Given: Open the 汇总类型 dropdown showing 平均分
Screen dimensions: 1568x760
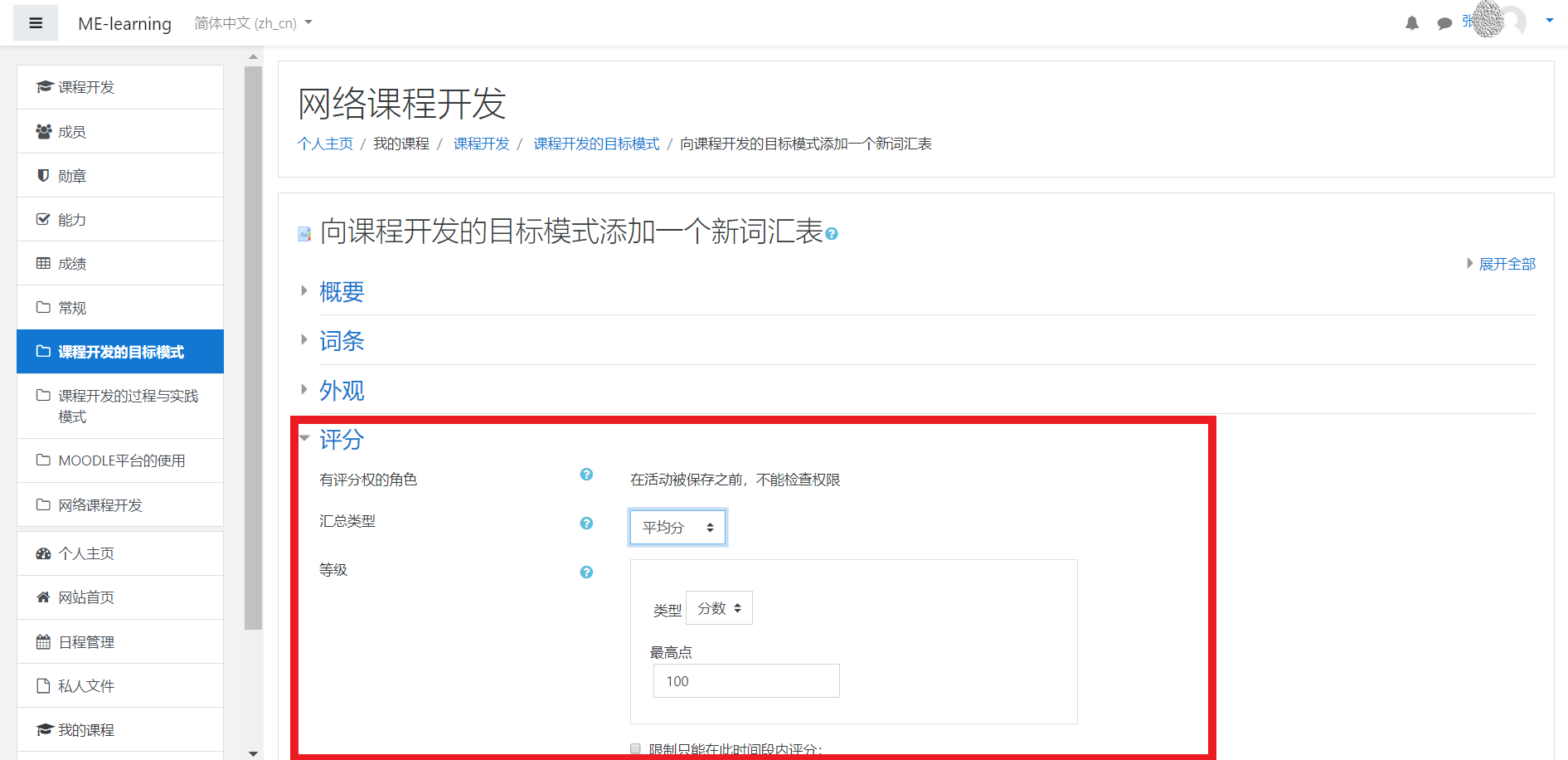Looking at the screenshot, I should (x=677, y=527).
